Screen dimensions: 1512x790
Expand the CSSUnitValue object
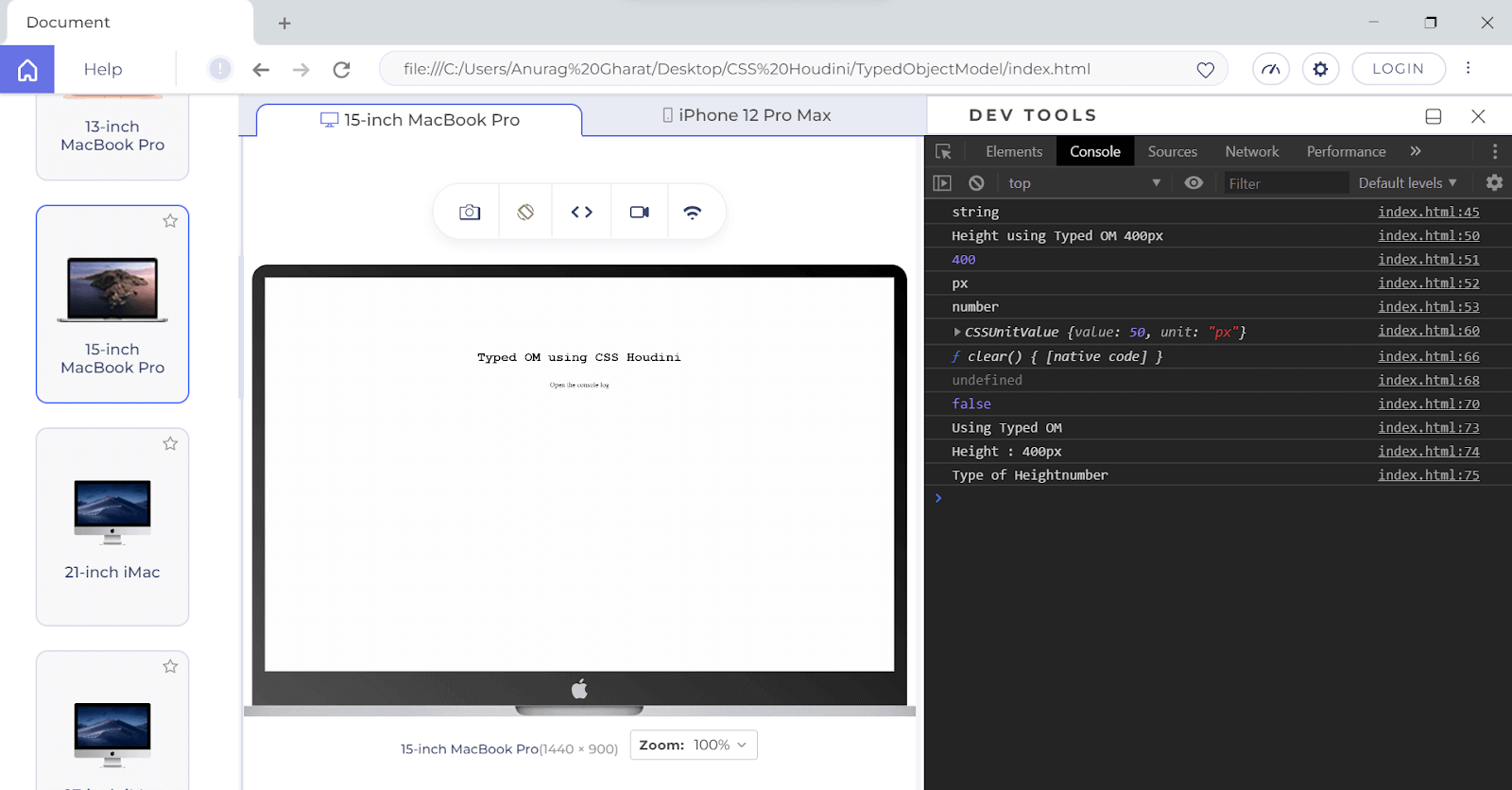coord(957,332)
